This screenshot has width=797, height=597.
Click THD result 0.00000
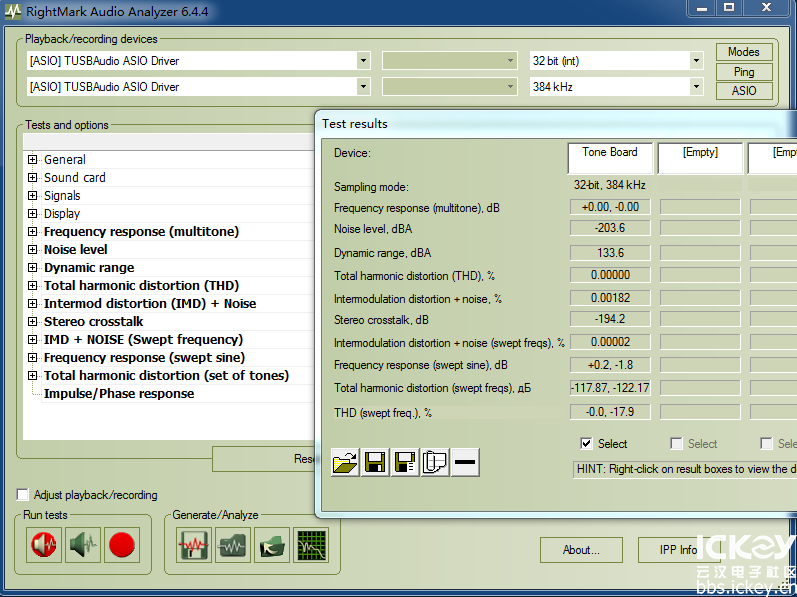point(610,275)
